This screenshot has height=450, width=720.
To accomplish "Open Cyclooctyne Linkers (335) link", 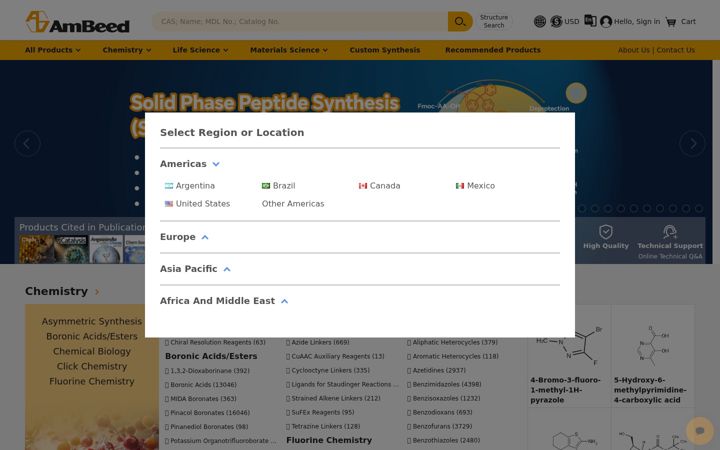I will click(328, 371).
